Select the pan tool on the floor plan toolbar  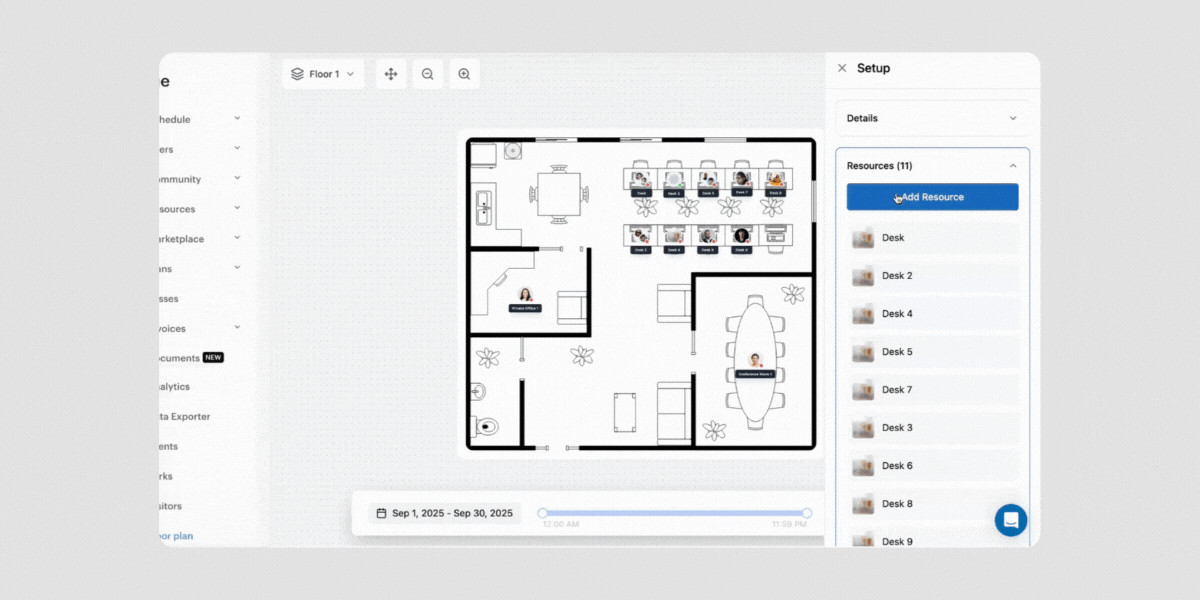390,73
